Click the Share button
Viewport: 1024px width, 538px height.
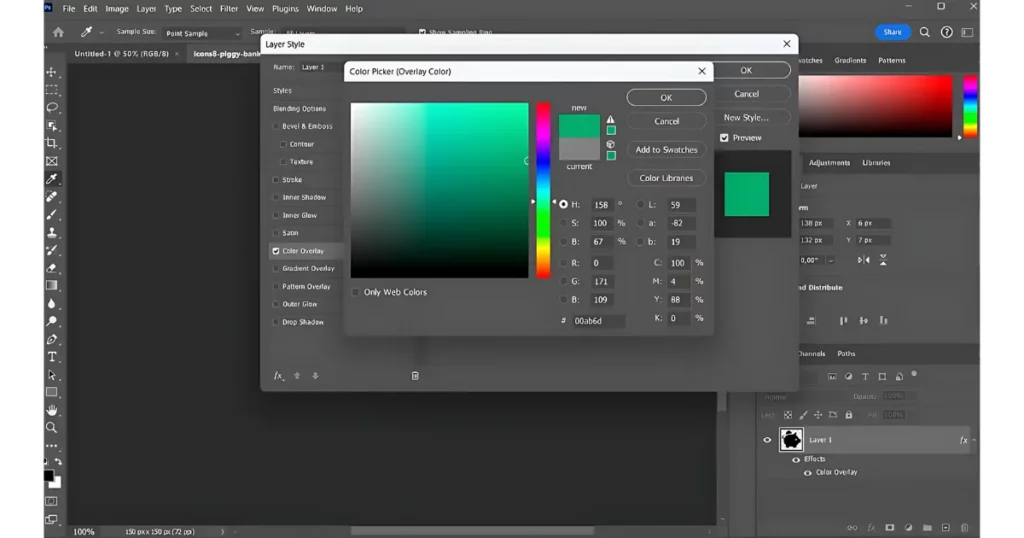pyautogui.click(x=892, y=32)
